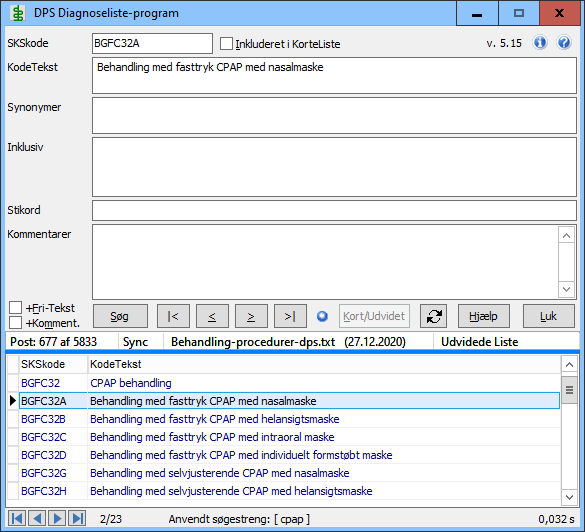The height and width of the screenshot is (532, 585).
Task: Click row selector arrow for BGFC32A
Action: click(x=13, y=401)
